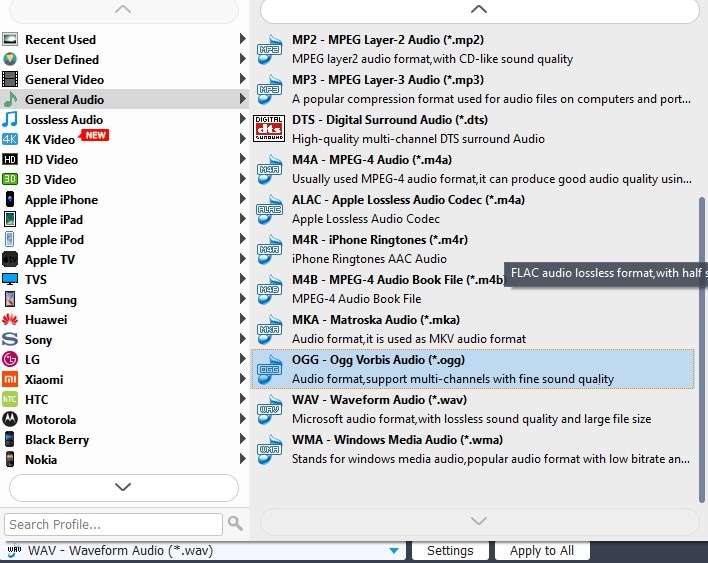Image resolution: width=708 pixels, height=563 pixels.
Task: Click the TVS monitor icon
Action: (10, 279)
